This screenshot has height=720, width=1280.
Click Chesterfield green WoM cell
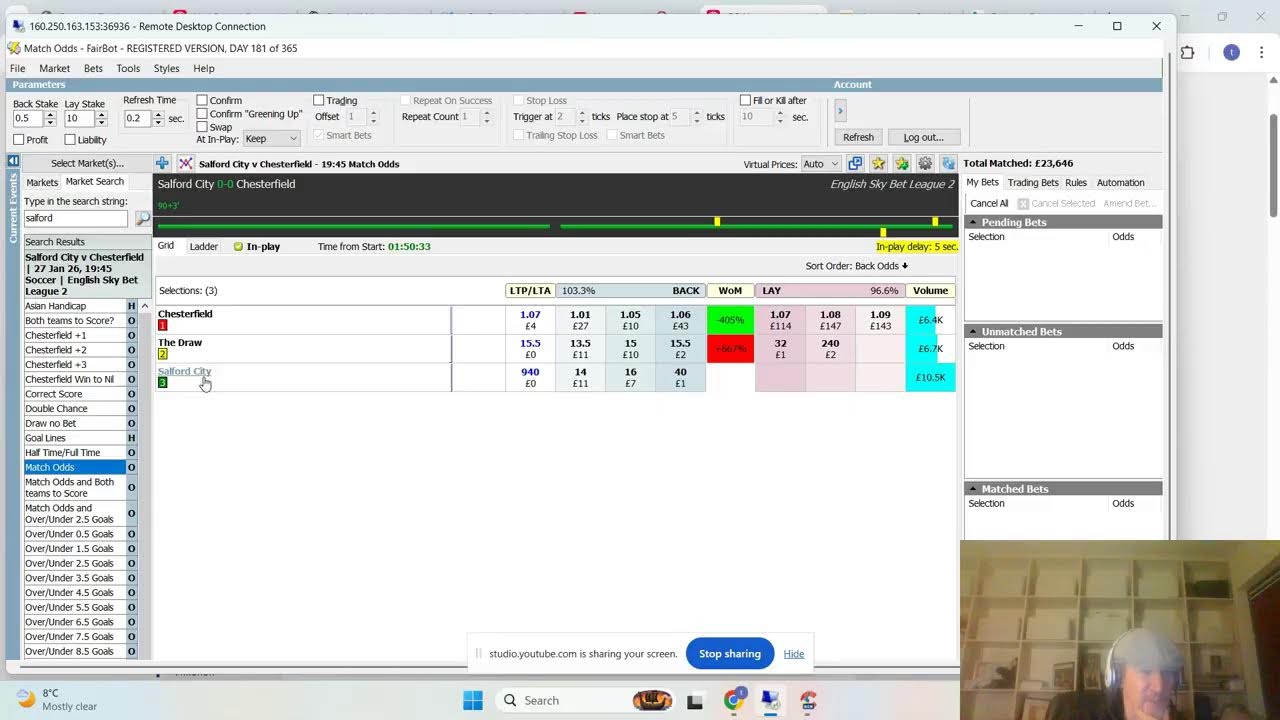click(x=730, y=320)
